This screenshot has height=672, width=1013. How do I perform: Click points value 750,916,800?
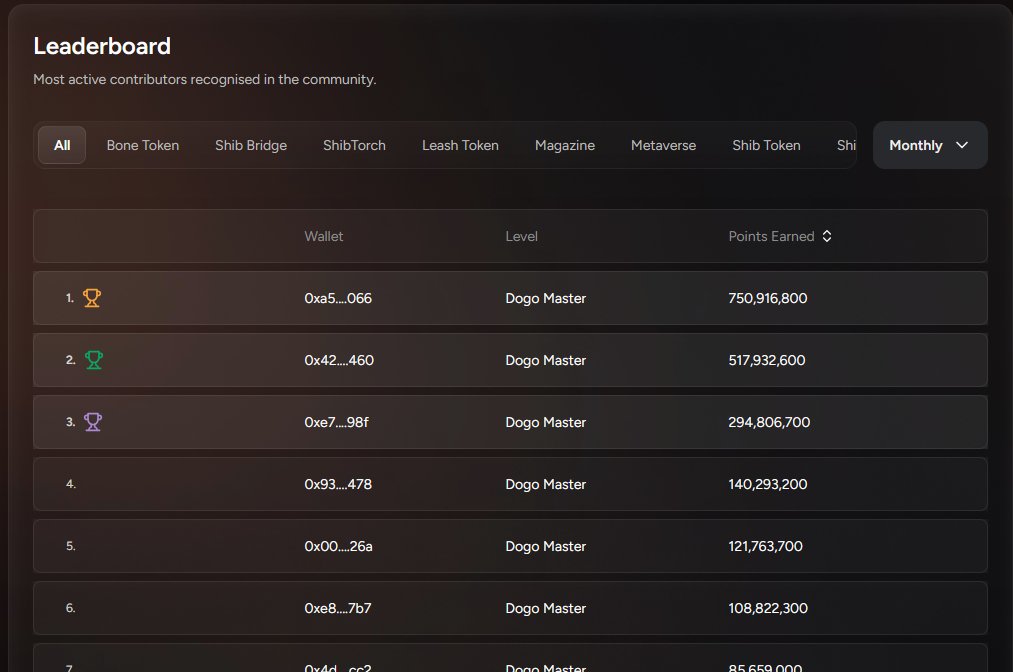click(768, 299)
